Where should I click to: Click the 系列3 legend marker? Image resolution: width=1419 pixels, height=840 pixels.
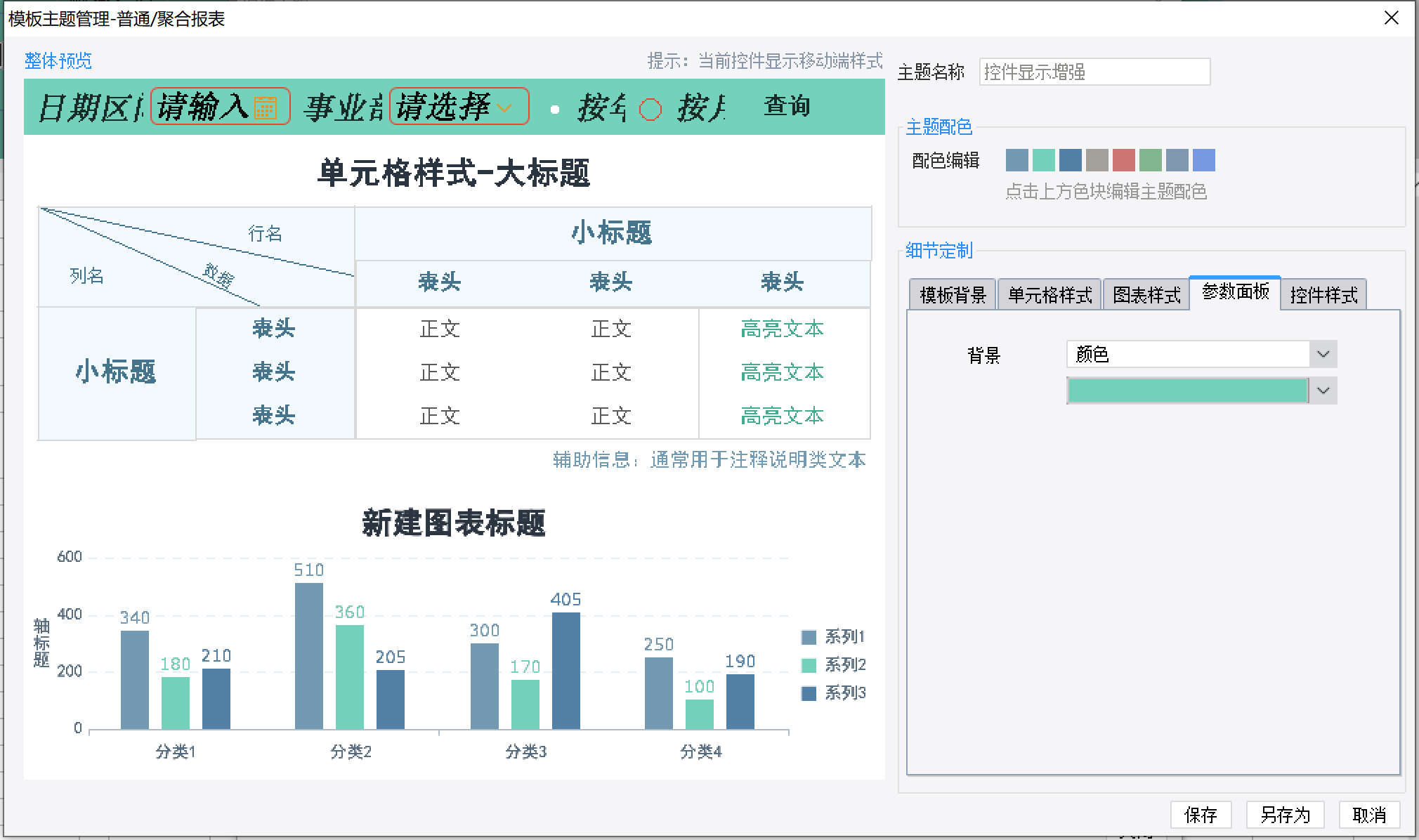pos(809,693)
